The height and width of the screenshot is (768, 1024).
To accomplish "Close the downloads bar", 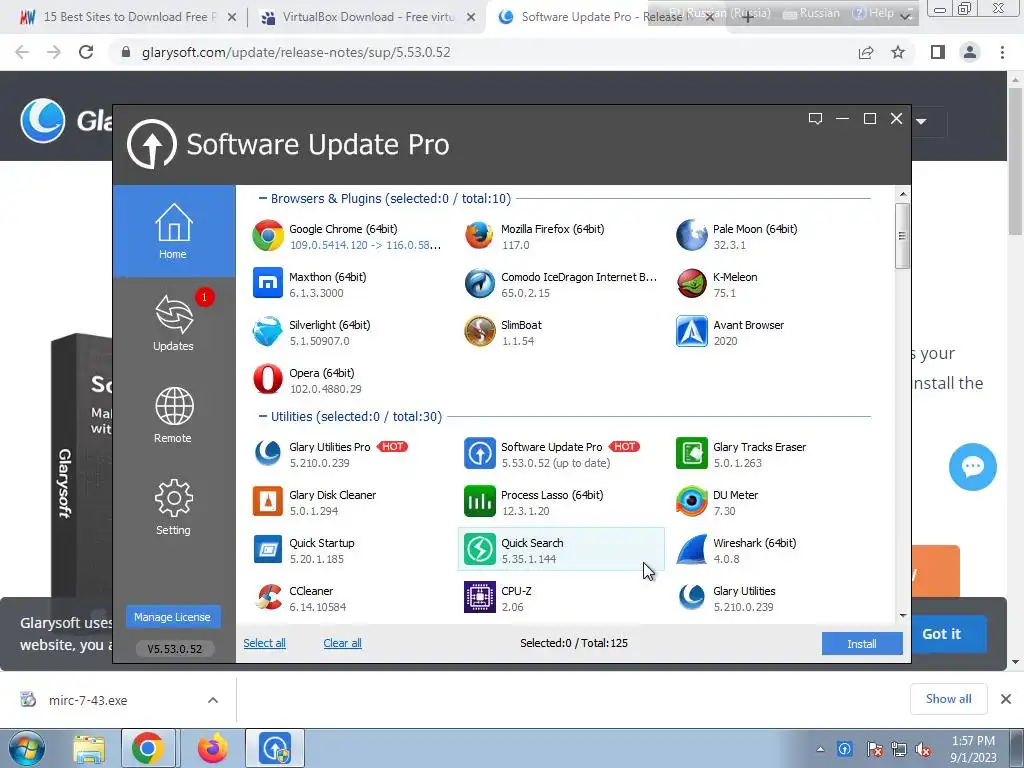I will pos(1006,699).
